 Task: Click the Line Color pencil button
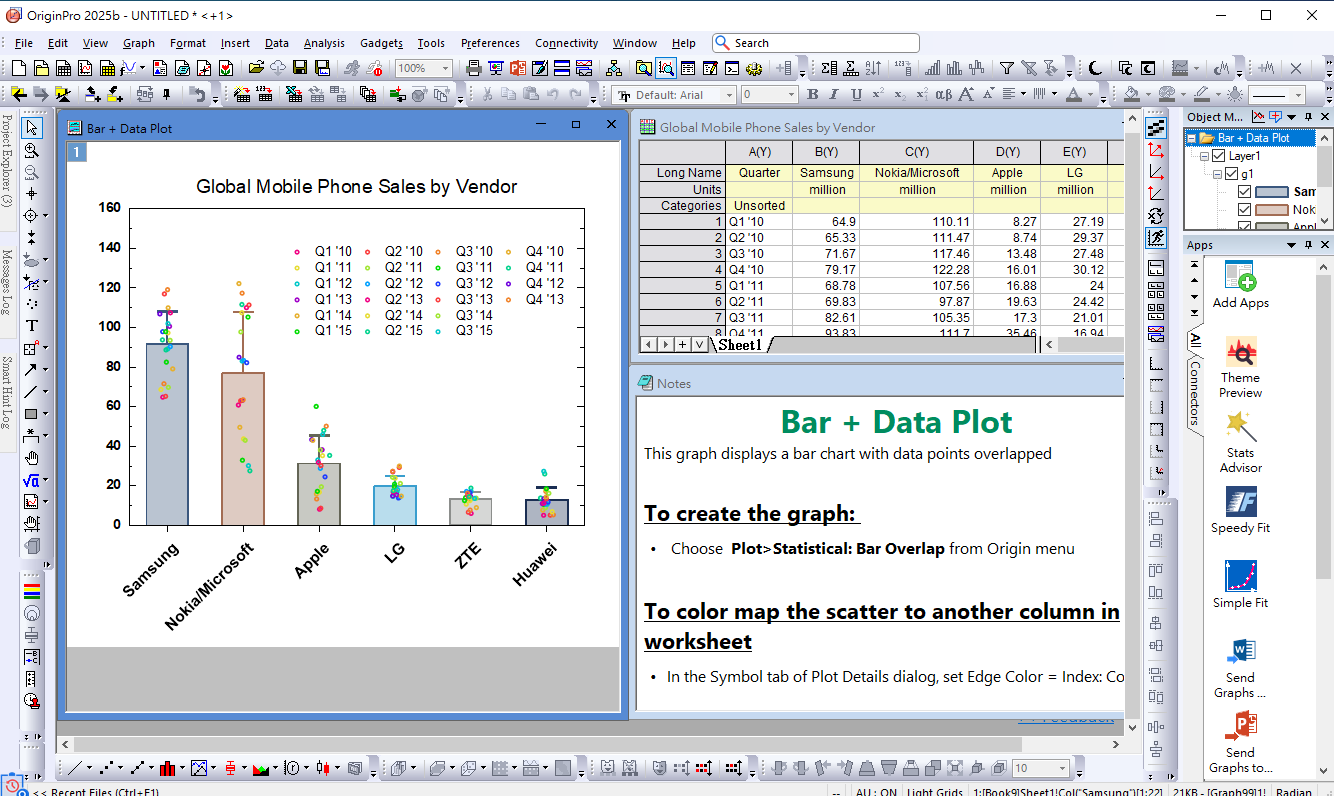(1203, 95)
